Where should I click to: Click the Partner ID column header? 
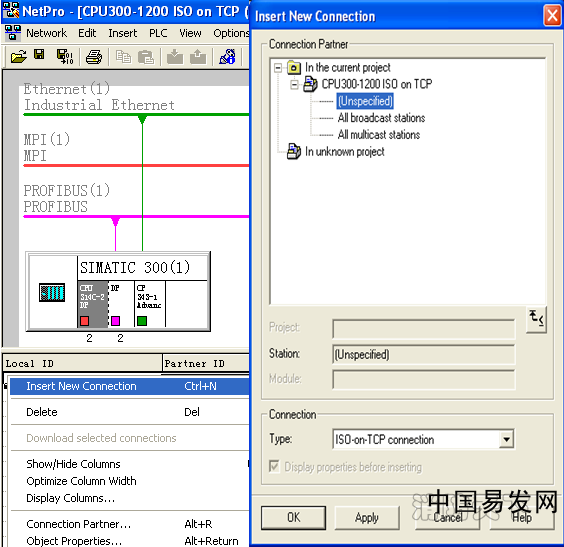(206, 363)
